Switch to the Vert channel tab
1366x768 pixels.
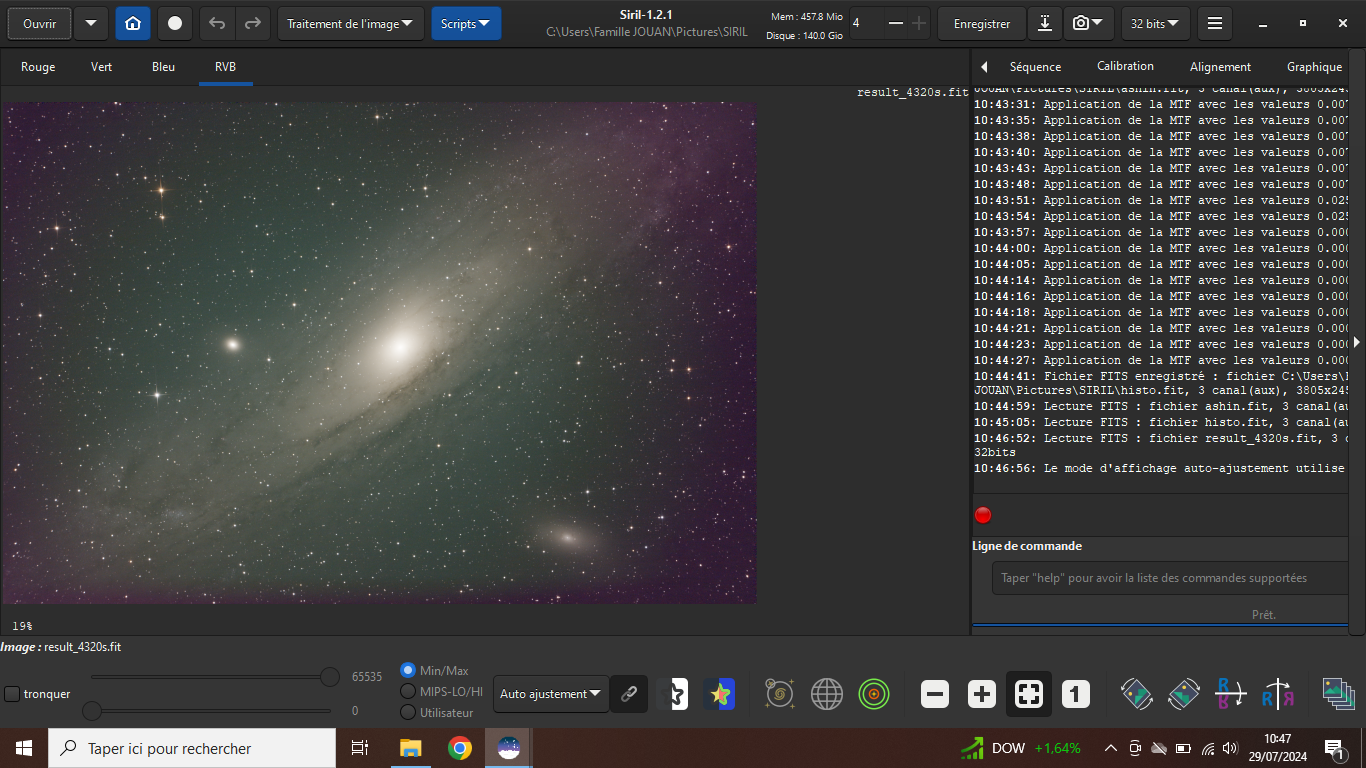[x=102, y=67]
